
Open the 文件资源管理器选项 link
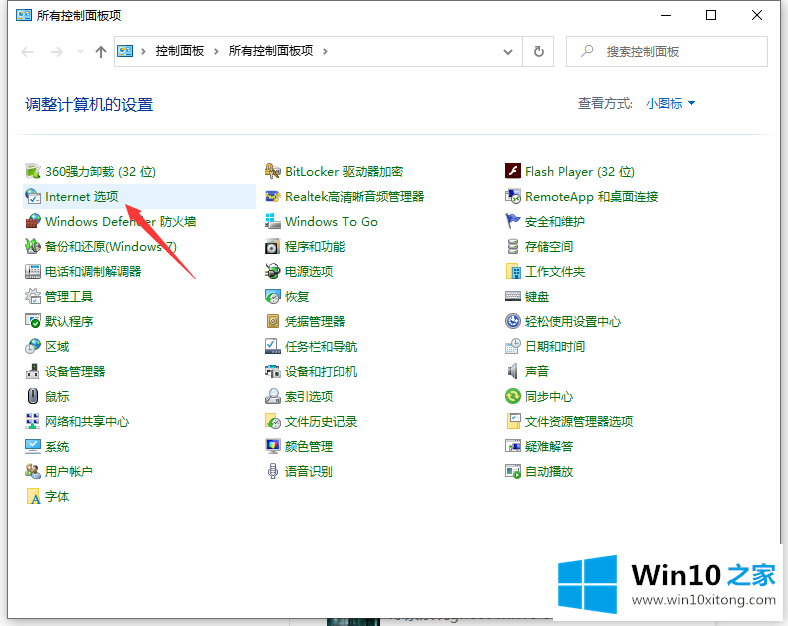[579, 422]
